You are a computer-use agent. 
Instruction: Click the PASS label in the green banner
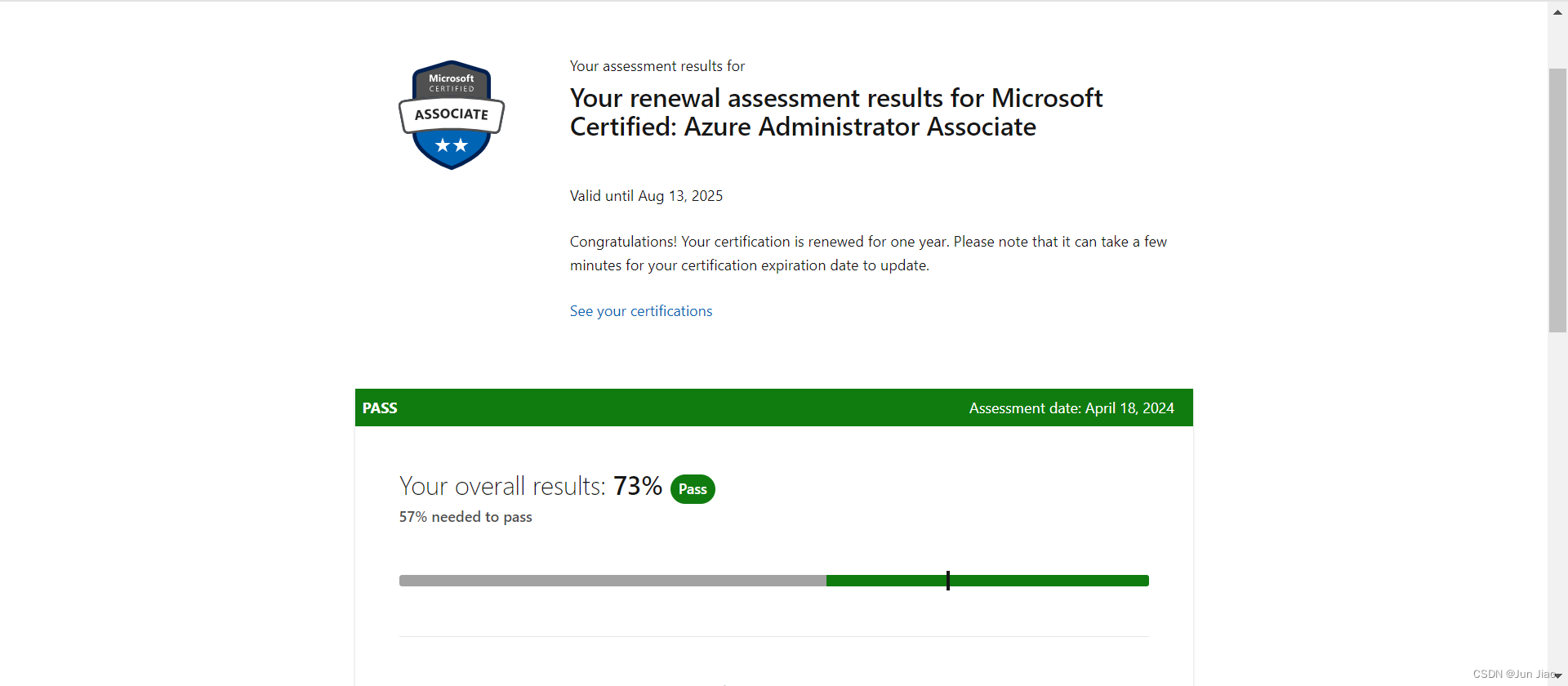click(380, 408)
